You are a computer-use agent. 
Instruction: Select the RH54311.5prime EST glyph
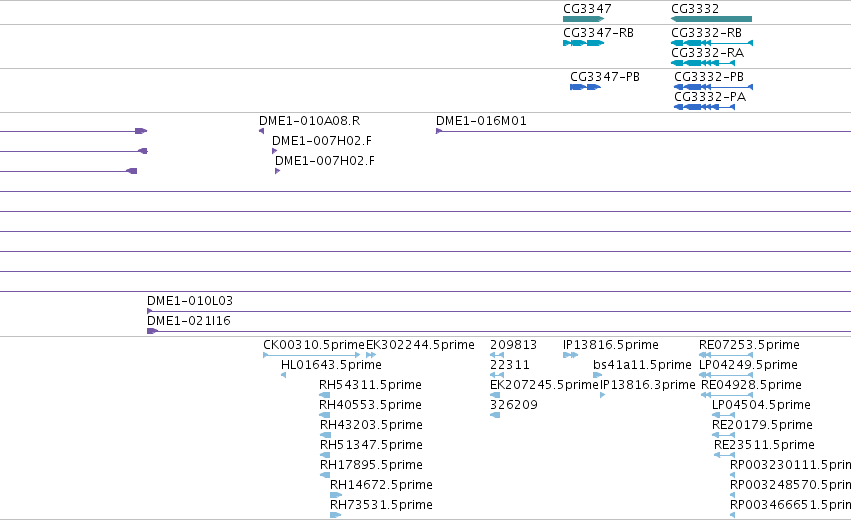325,395
